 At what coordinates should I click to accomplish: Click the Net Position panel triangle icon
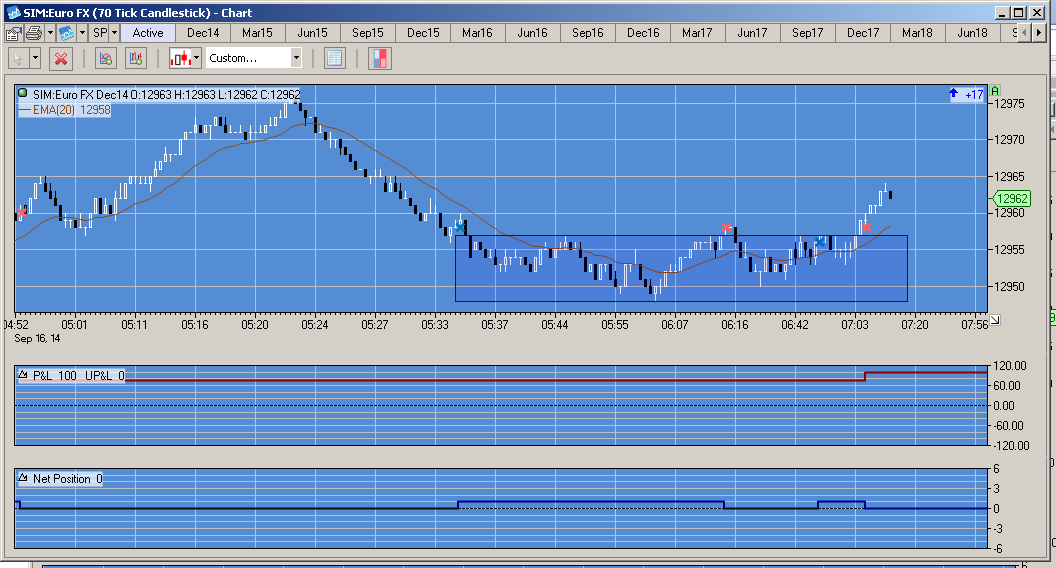23,478
